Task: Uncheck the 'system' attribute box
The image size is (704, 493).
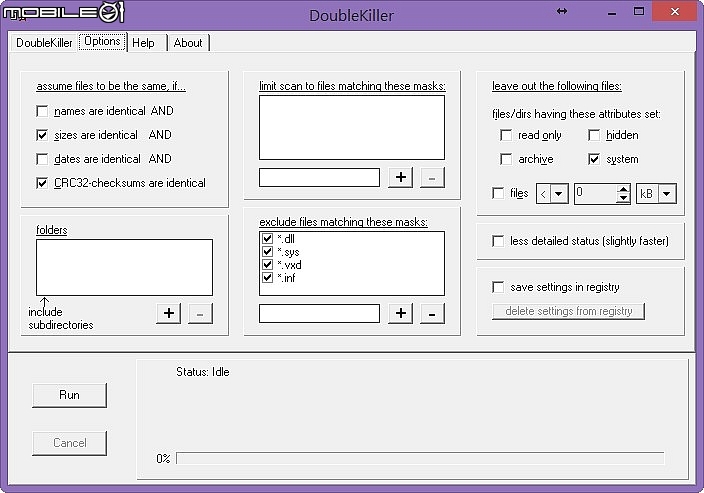Action: pos(594,159)
